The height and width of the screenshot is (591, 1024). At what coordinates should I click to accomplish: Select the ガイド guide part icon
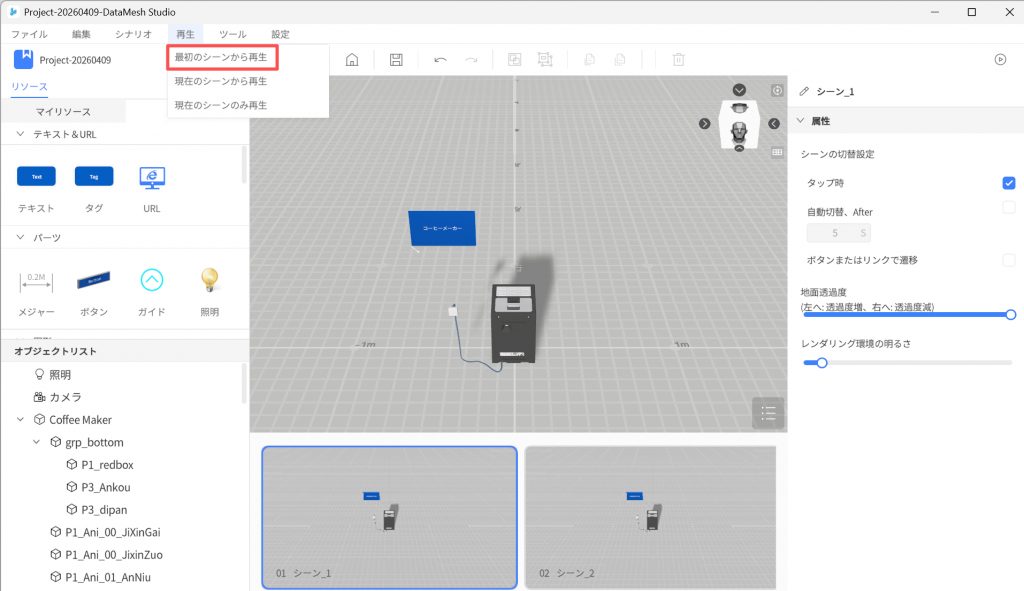(152, 279)
